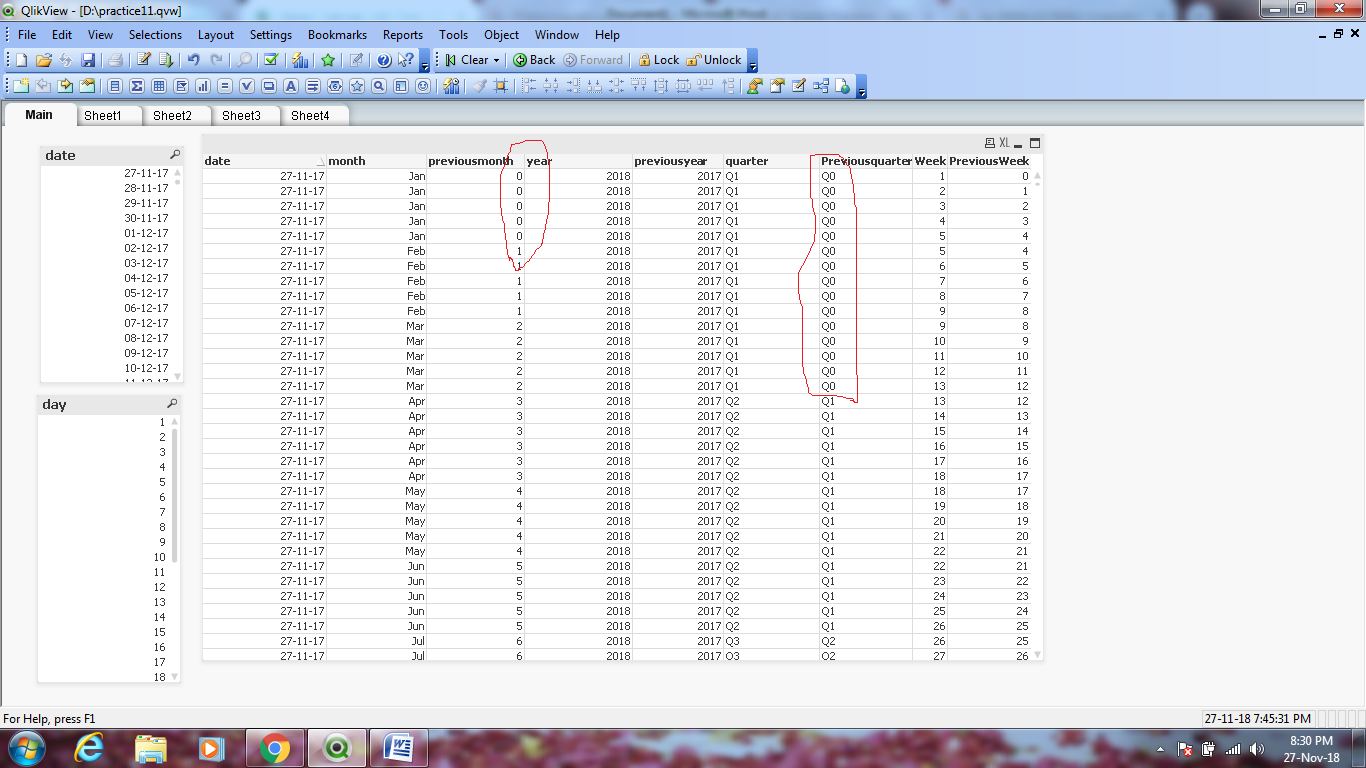
Task: Click the Print icon on table caption
Action: point(989,143)
